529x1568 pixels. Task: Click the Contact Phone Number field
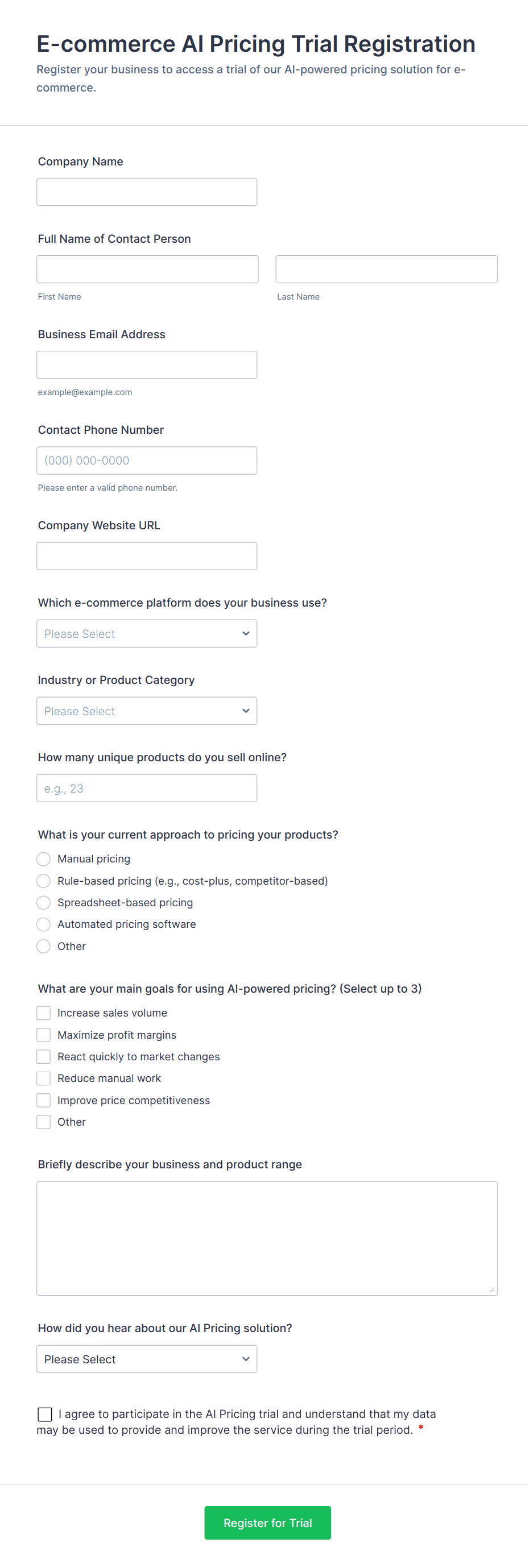(x=146, y=460)
